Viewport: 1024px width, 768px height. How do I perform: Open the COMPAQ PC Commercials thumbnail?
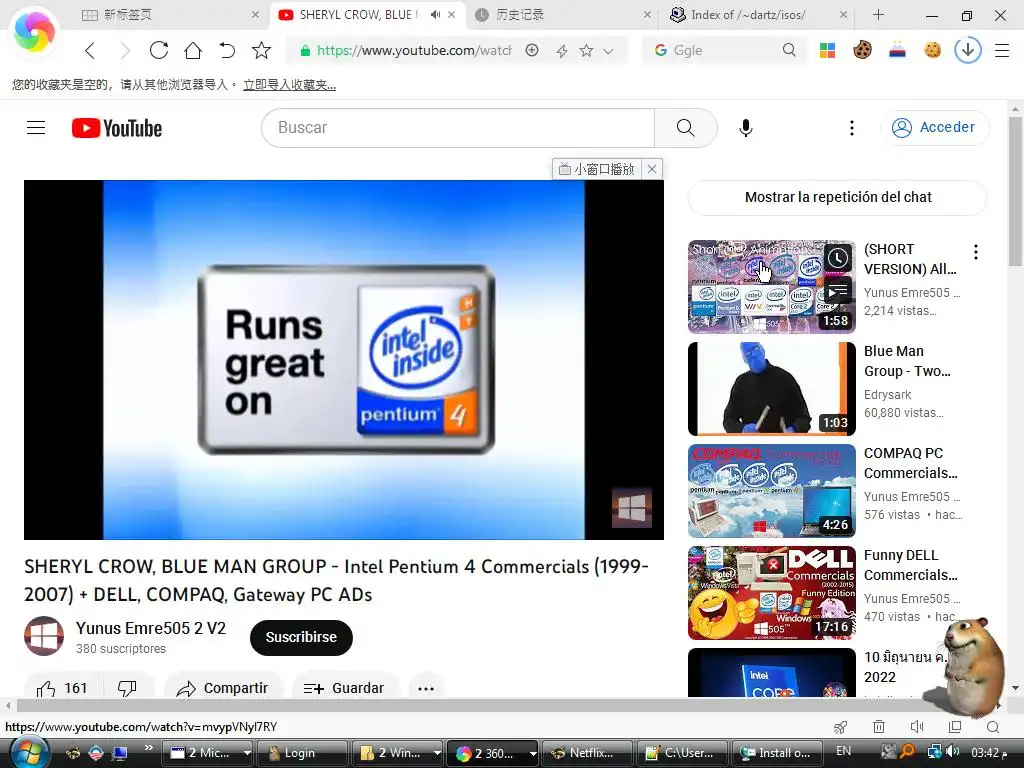[x=771, y=490]
